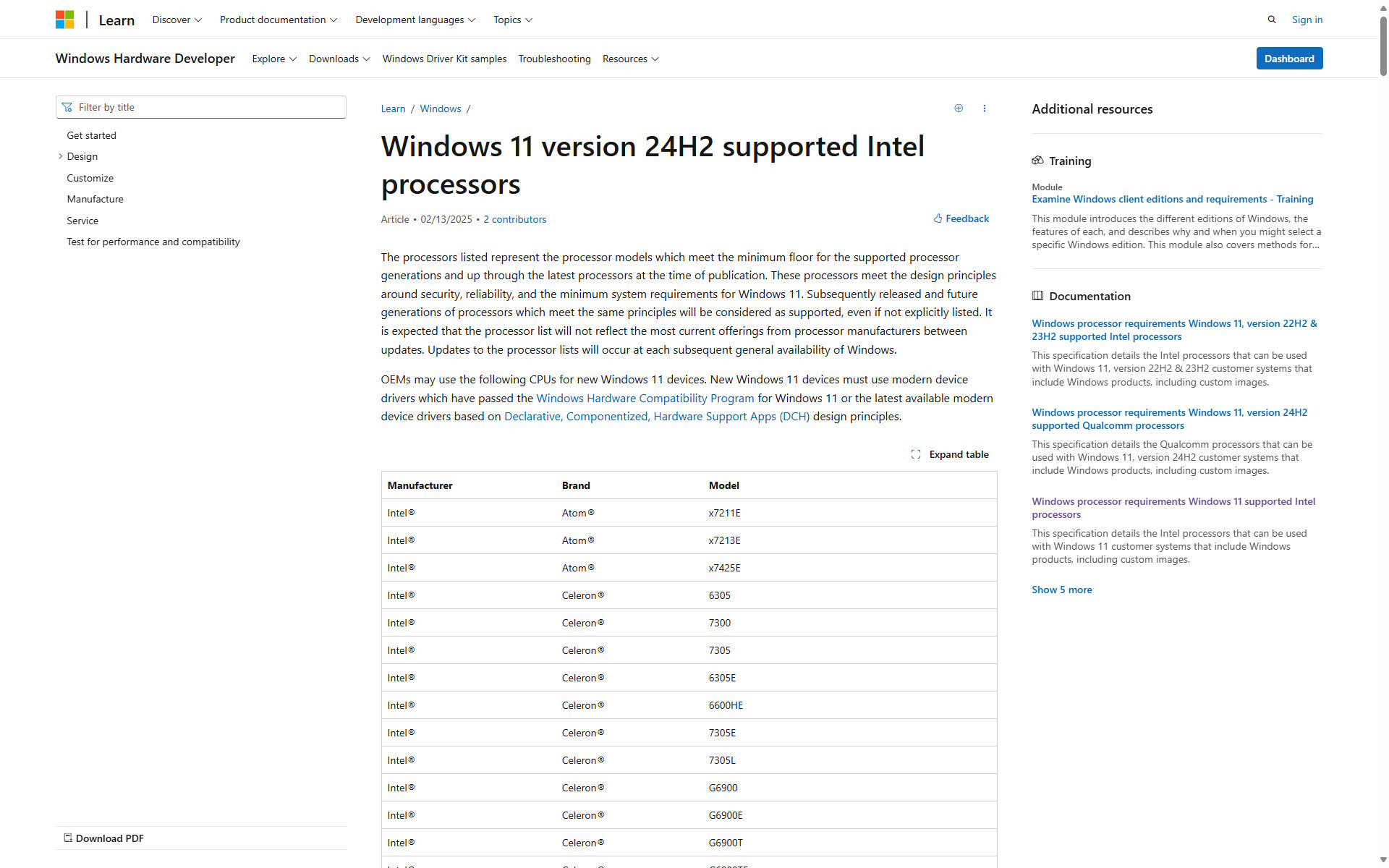Click Show 5 more under Documentation

1062,590
